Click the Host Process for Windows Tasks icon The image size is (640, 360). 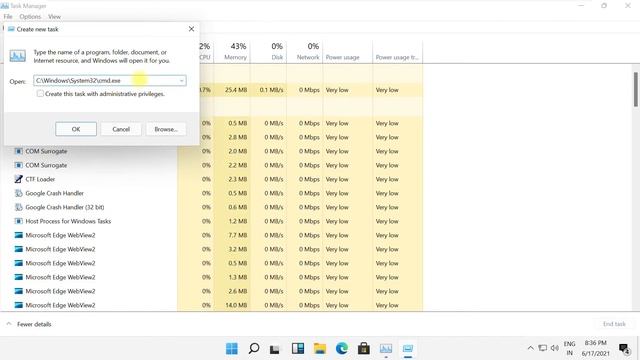[x=18, y=221]
